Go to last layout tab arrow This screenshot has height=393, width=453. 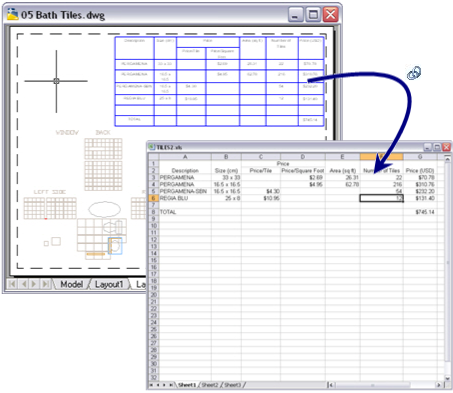pyautogui.click(x=45, y=284)
